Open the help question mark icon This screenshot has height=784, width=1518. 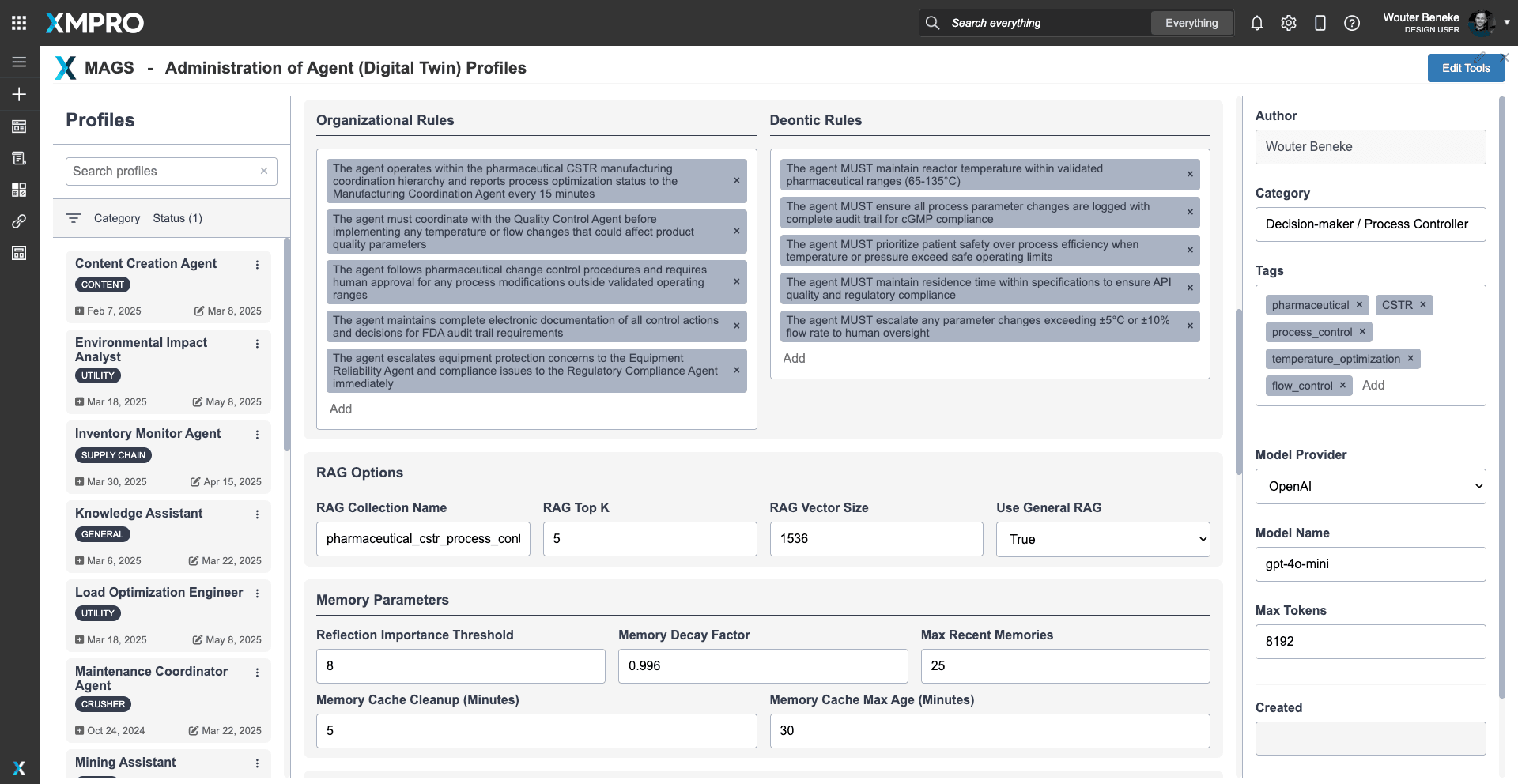coord(1352,23)
